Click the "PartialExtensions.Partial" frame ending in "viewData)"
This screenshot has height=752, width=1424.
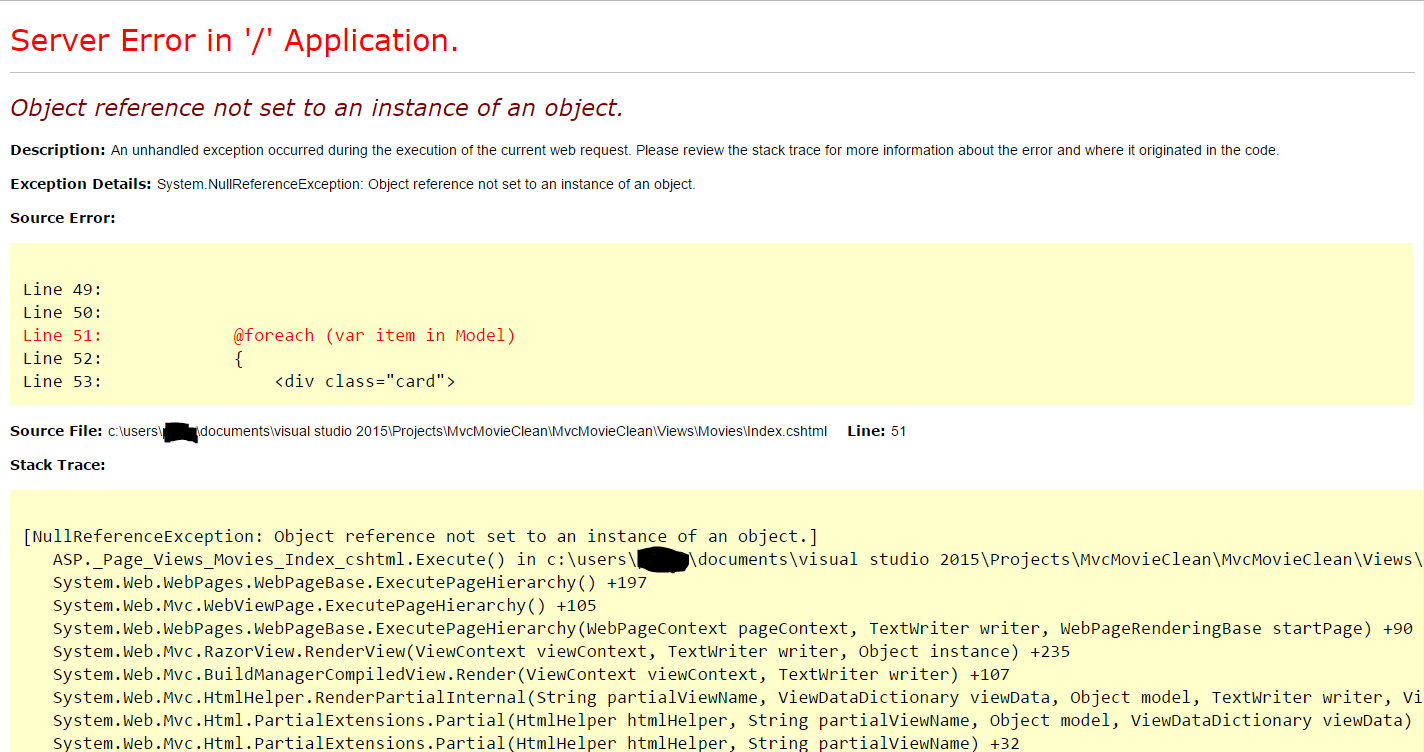(x=733, y=721)
